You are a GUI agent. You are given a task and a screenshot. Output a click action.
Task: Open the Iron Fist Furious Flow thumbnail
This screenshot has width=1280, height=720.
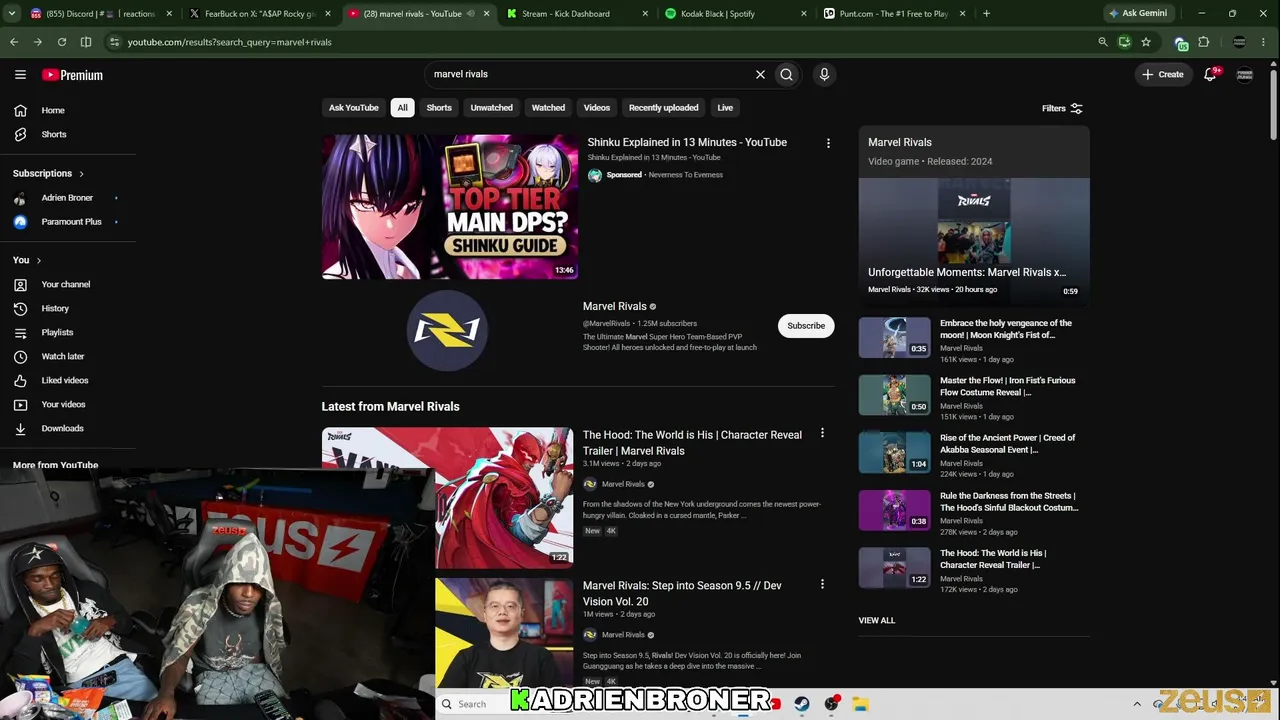[x=894, y=395]
